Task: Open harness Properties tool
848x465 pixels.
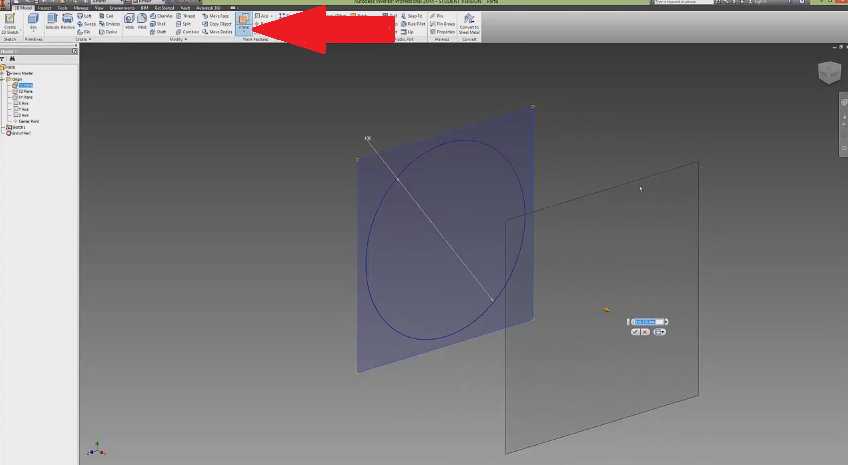Action: pyautogui.click(x=442, y=32)
